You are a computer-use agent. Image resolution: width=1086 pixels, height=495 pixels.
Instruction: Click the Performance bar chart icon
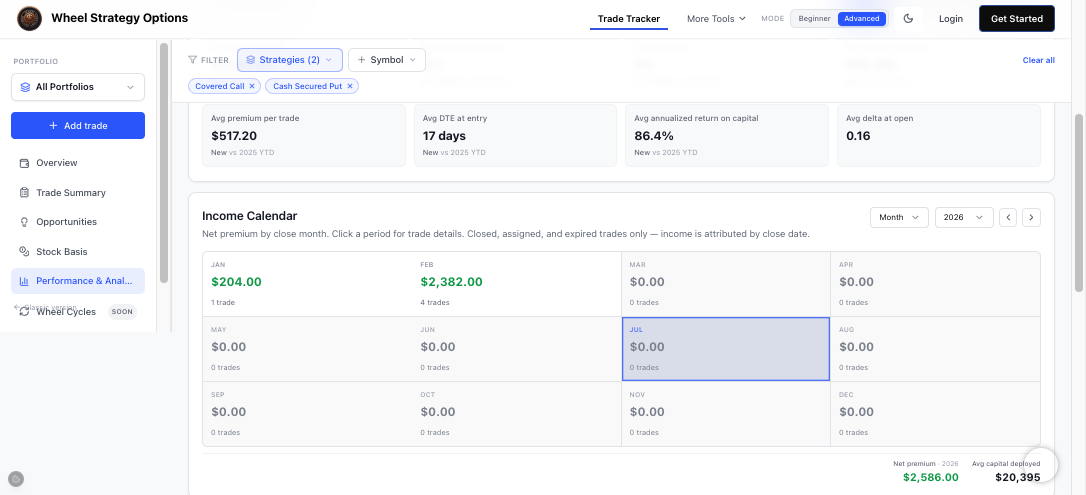pyautogui.click(x=24, y=281)
